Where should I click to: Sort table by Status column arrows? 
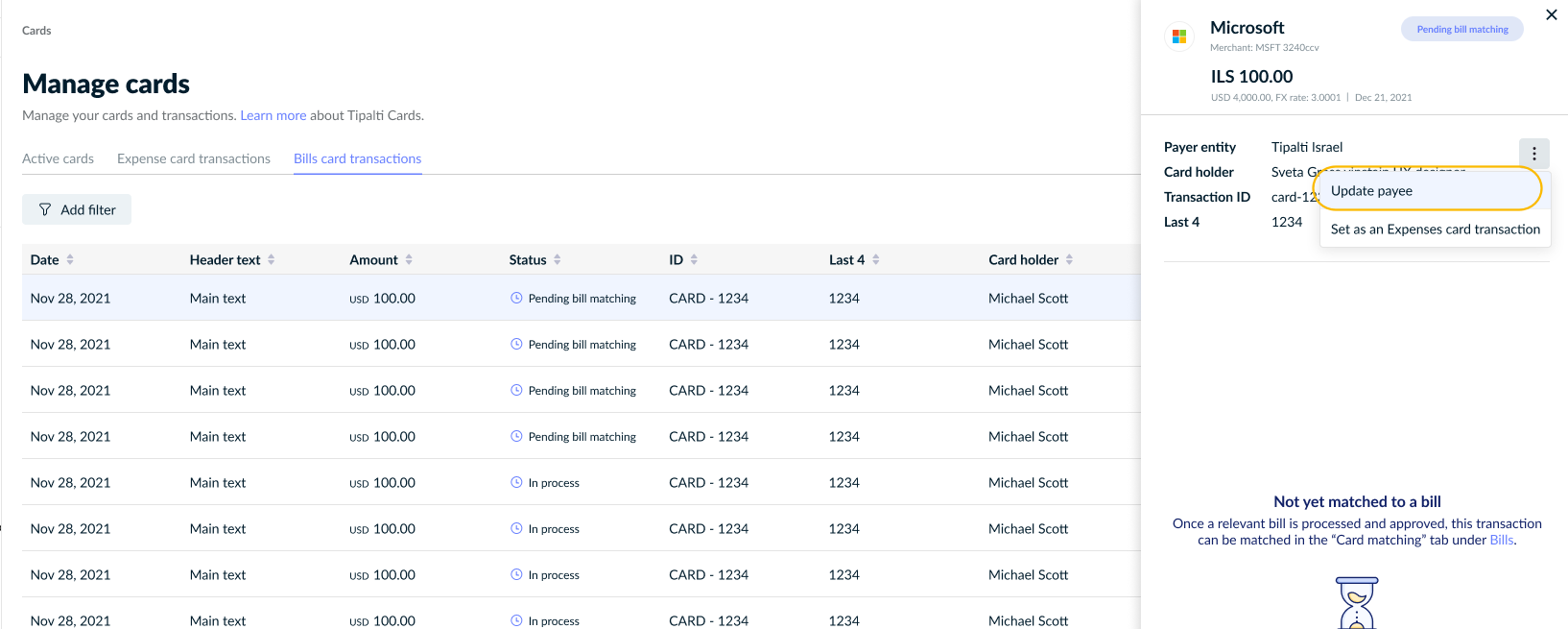tap(558, 259)
